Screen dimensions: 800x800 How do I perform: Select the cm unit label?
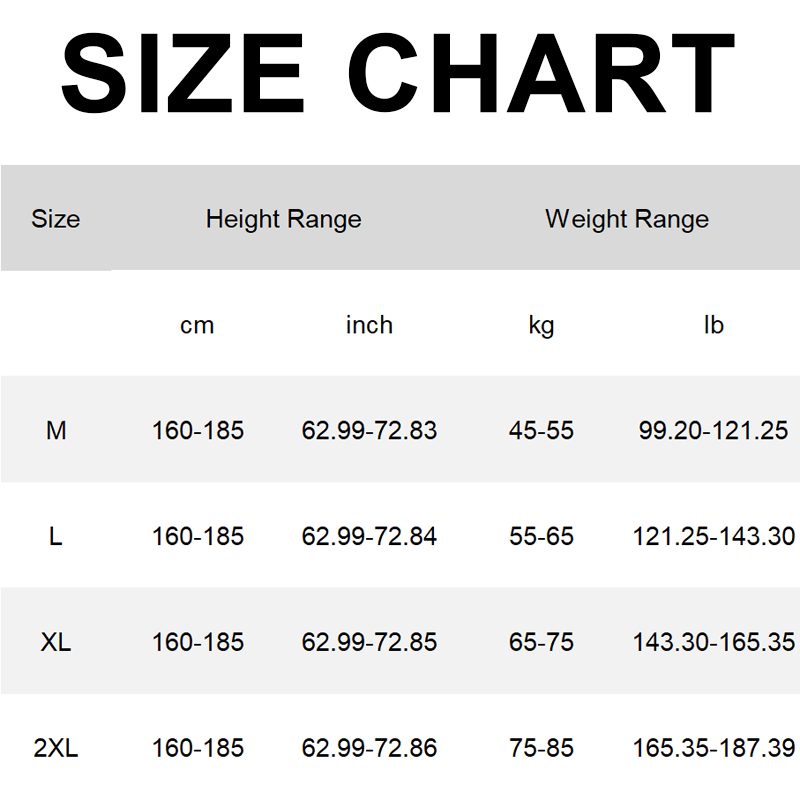click(197, 325)
